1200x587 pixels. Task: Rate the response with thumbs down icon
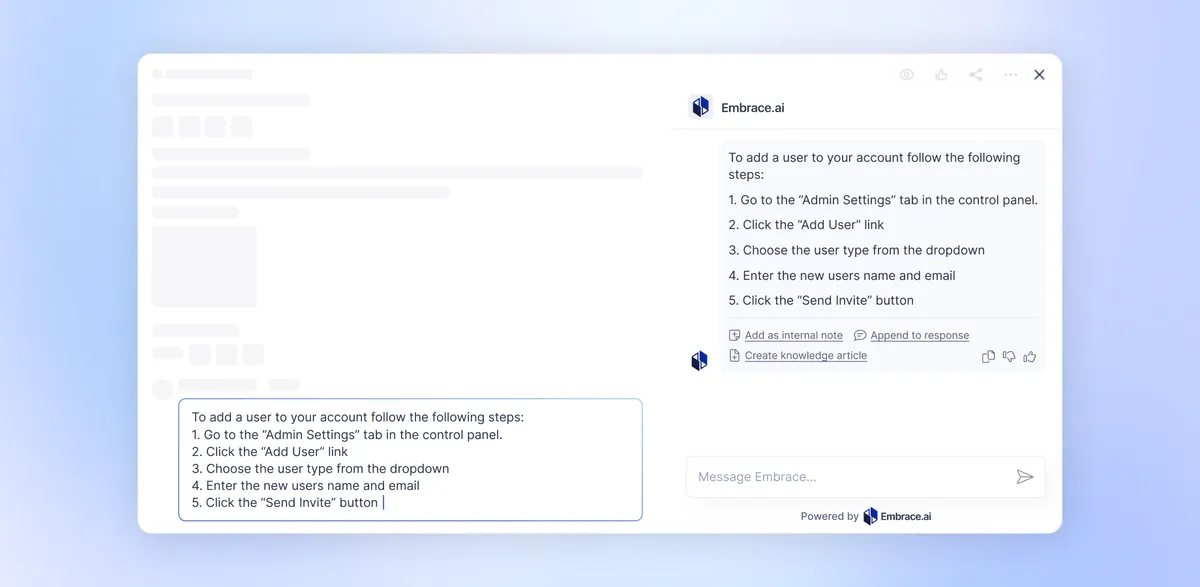click(1009, 357)
